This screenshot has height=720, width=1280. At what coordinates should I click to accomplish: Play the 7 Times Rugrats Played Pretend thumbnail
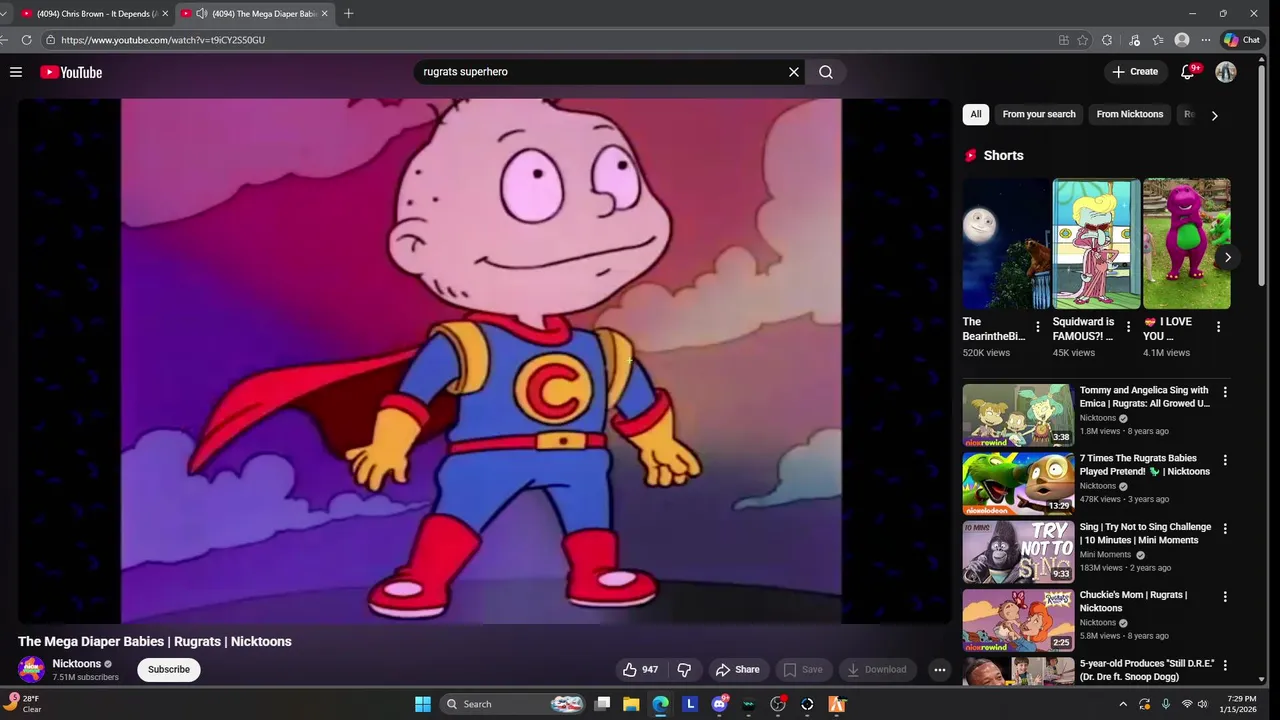pyautogui.click(x=1018, y=483)
